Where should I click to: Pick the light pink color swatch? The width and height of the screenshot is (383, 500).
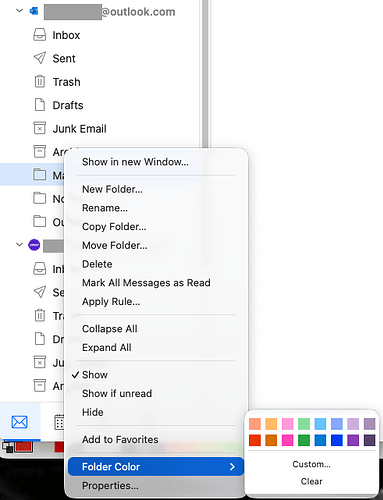[288, 424]
